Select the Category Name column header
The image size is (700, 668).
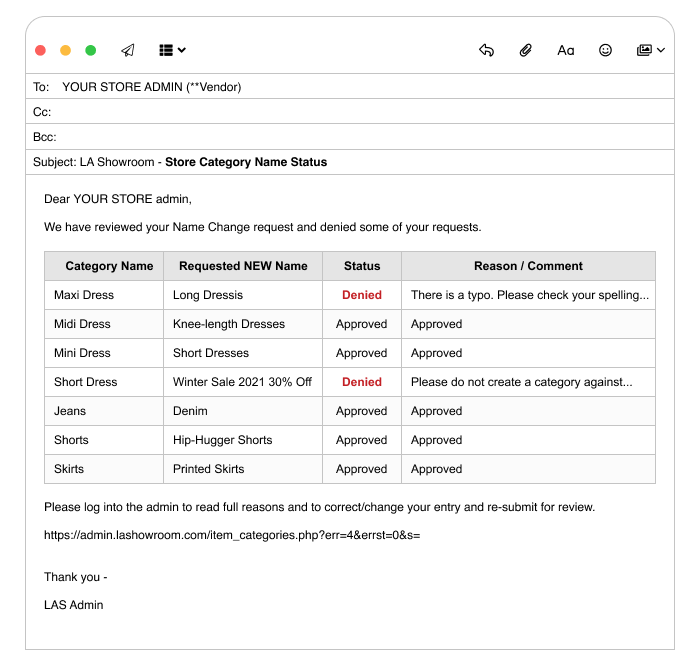click(109, 266)
